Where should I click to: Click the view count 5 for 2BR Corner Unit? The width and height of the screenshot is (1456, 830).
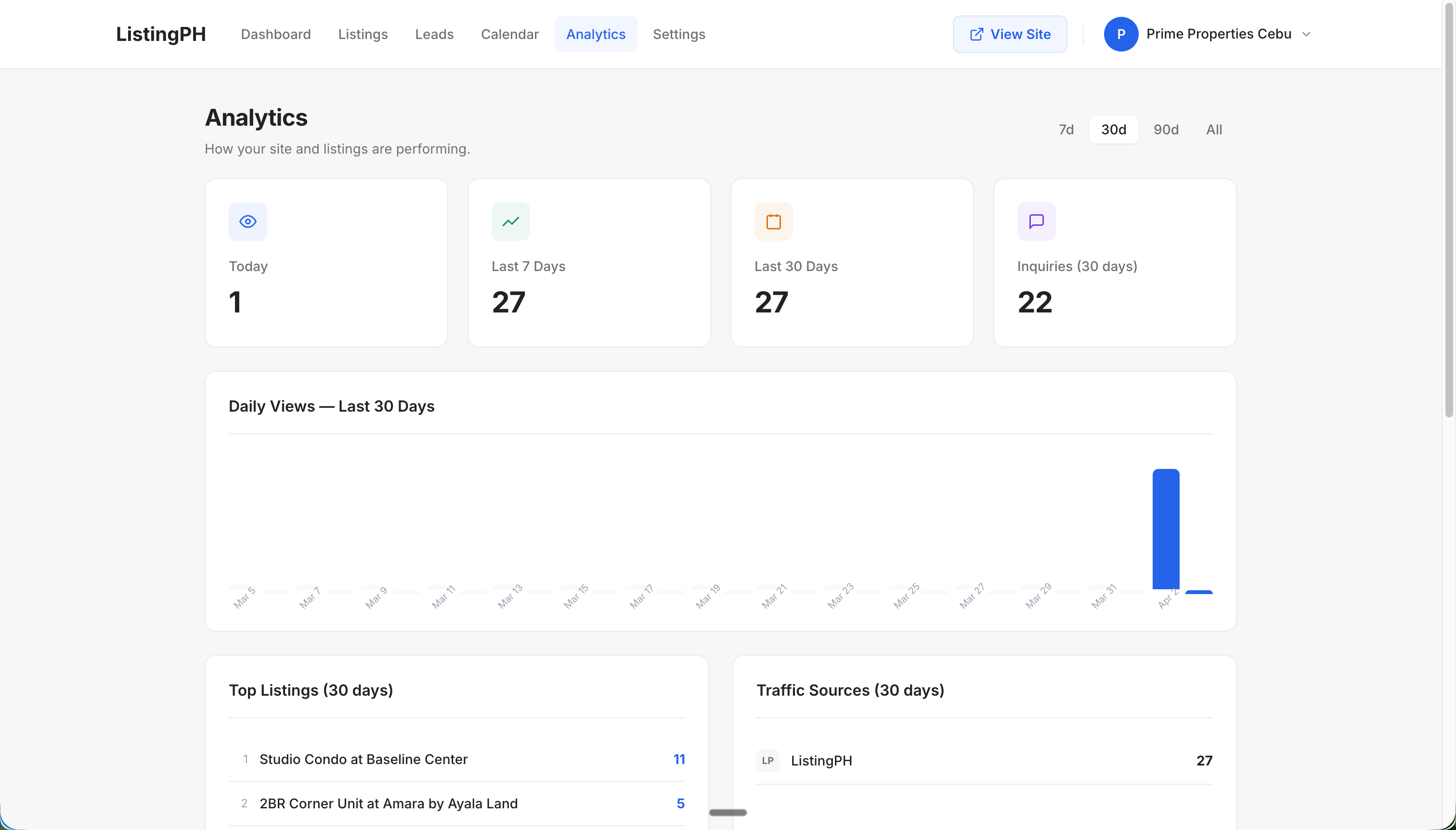[680, 803]
